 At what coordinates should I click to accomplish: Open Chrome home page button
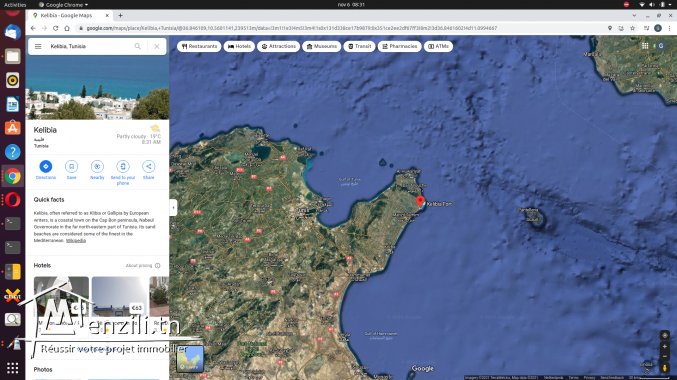[x=67, y=28]
